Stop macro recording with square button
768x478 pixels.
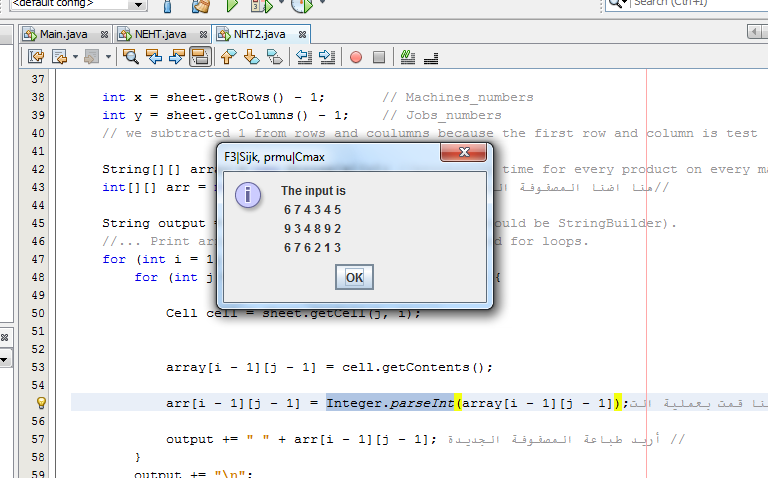click(x=379, y=57)
